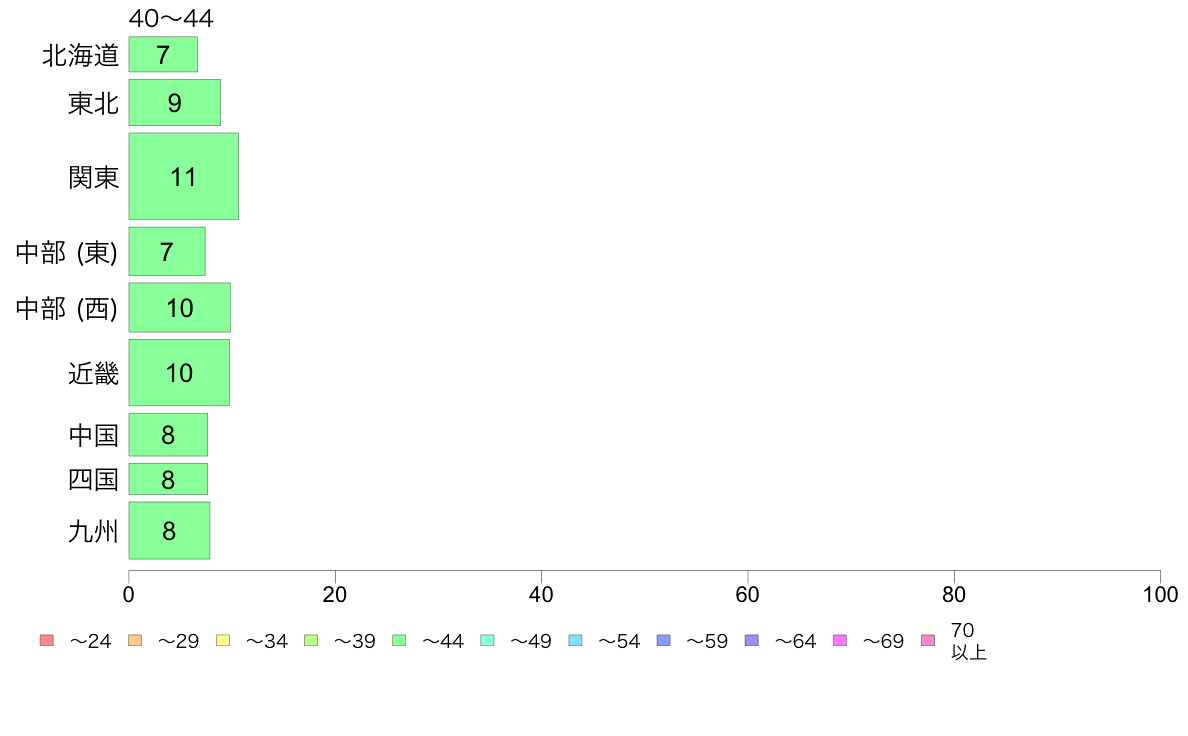
Task: Click the magenta ~69 legend swatch
Action: tap(839, 640)
